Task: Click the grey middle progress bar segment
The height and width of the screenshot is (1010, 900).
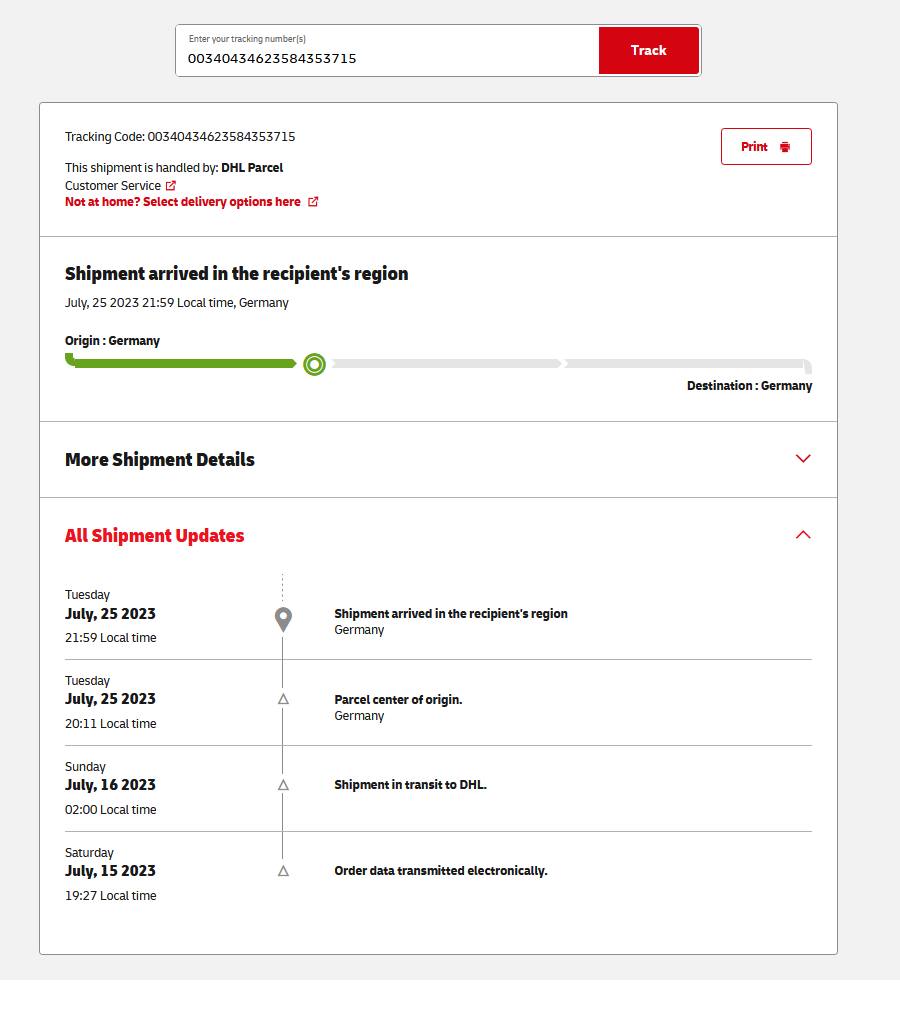Action: coord(447,364)
